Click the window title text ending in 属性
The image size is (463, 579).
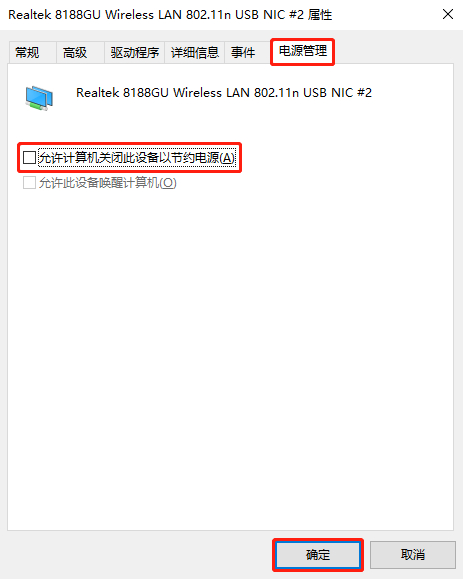(x=170, y=15)
